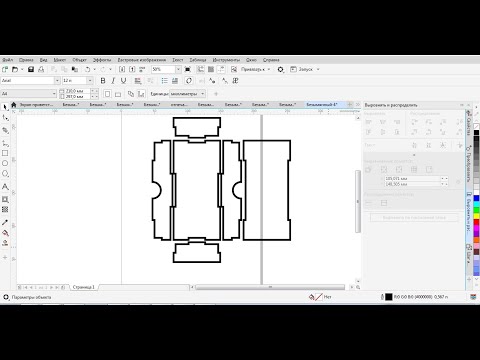The image size is (480, 360).
Task: Pick the blue swatch in color palette
Action: tap(476, 199)
